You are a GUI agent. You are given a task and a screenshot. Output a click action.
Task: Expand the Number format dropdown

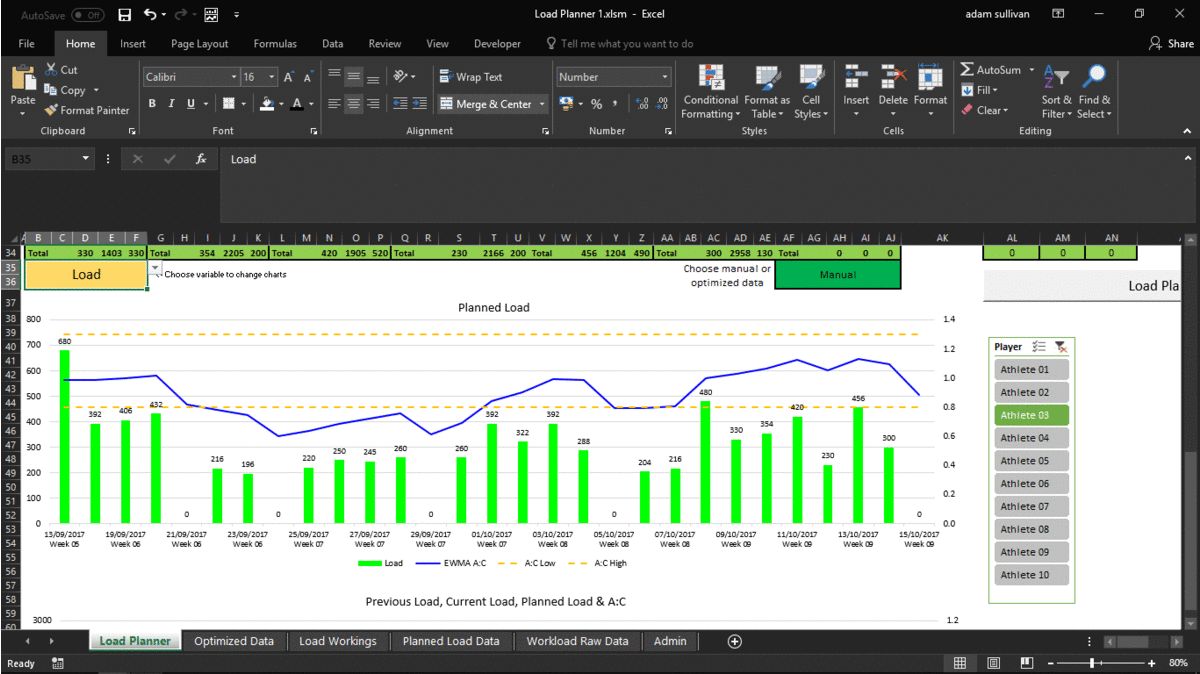tap(665, 77)
